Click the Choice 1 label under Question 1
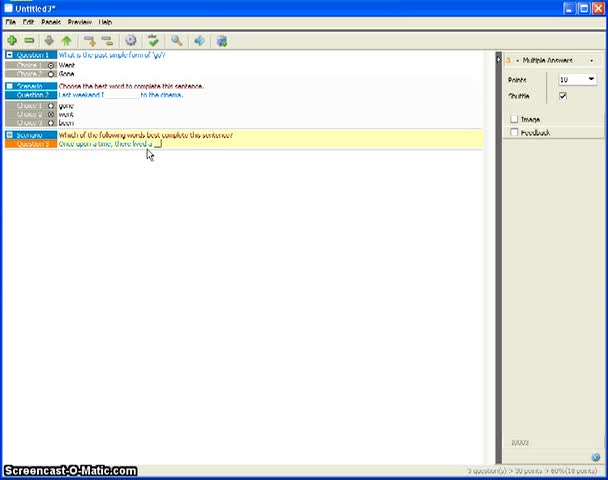 [29, 65]
